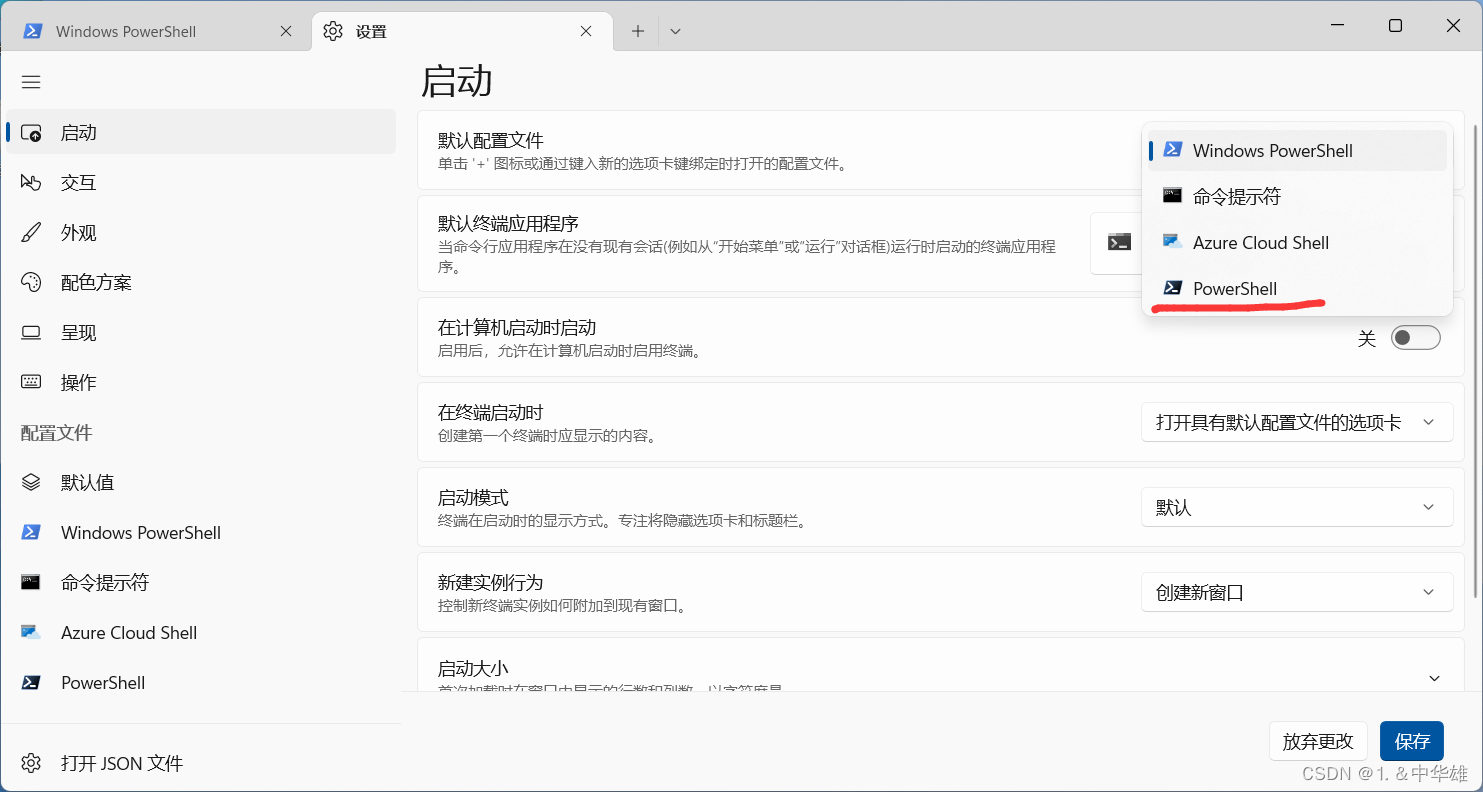
Task: Open the hamburger navigation menu
Action: coord(31,82)
